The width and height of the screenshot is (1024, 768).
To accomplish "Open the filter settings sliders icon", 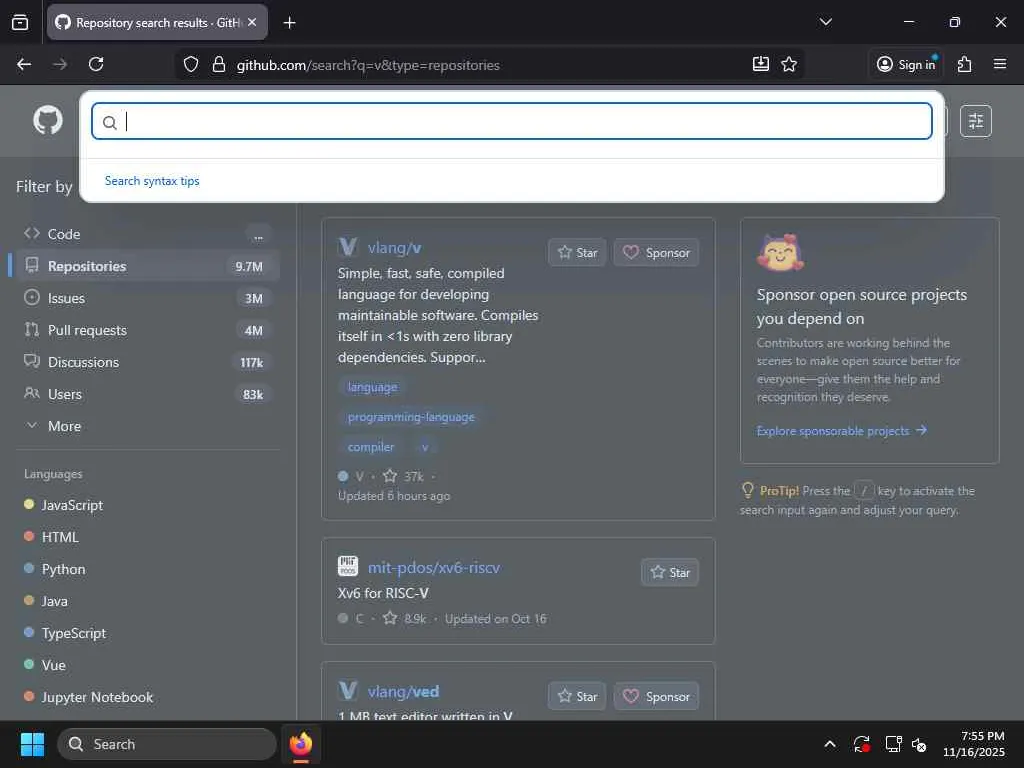I will point(976,121).
